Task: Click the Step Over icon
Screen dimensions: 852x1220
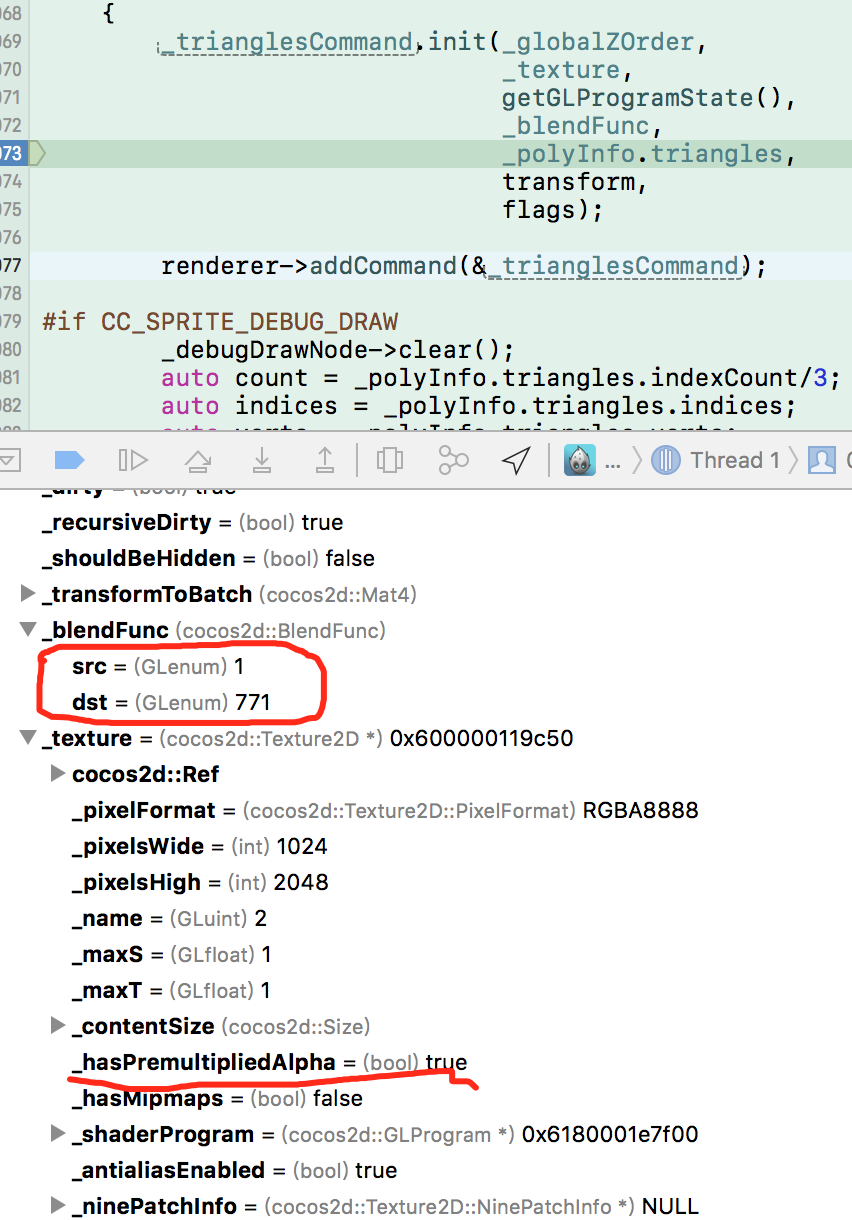Action: tap(198, 460)
